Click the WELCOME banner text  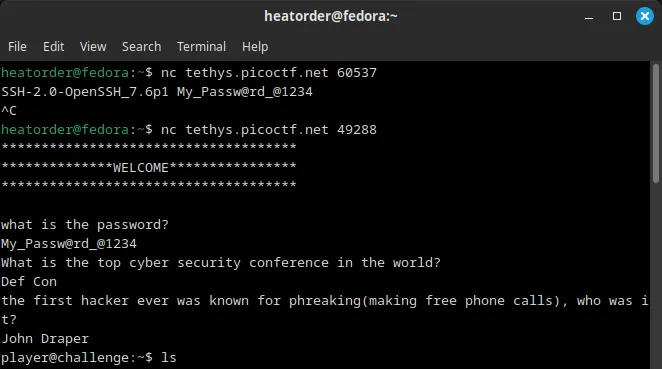(141, 168)
